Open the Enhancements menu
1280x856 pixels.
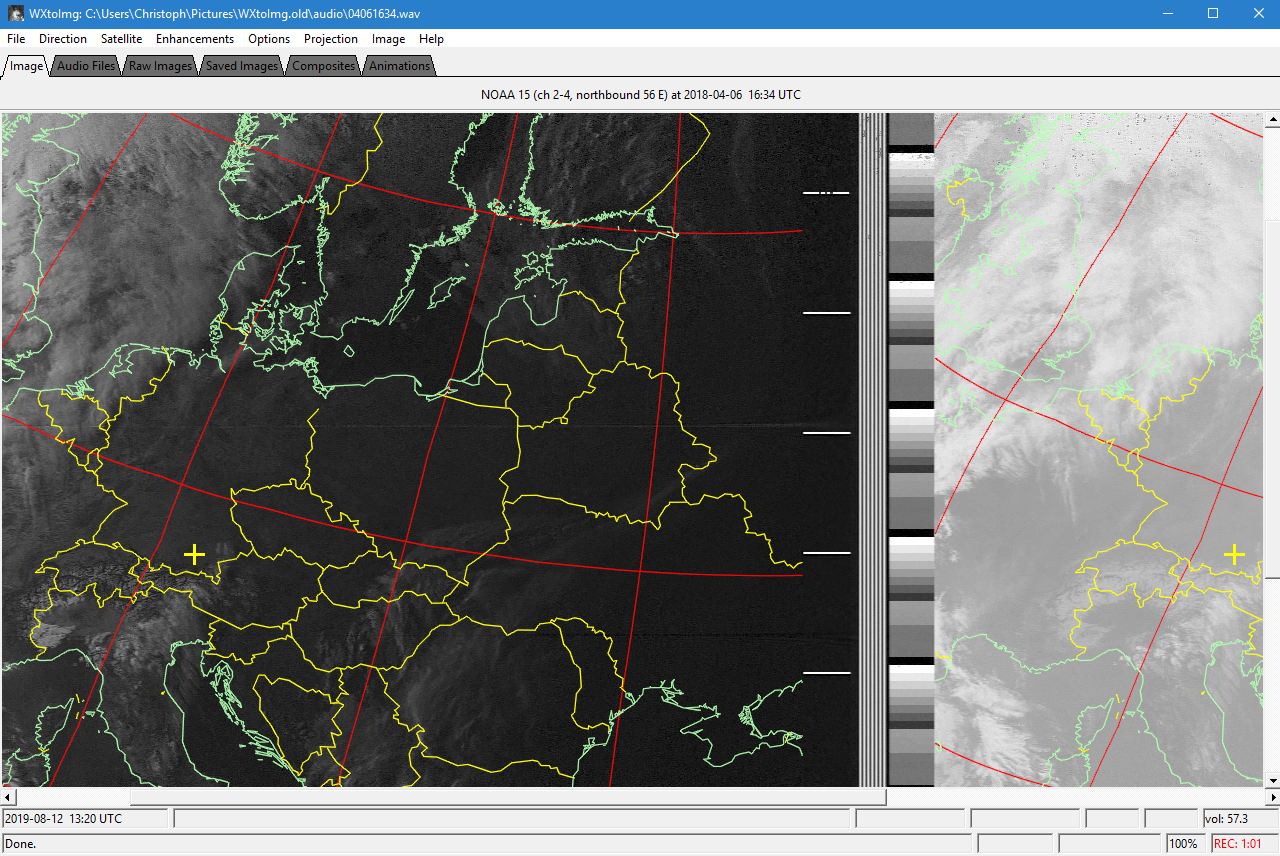point(194,39)
